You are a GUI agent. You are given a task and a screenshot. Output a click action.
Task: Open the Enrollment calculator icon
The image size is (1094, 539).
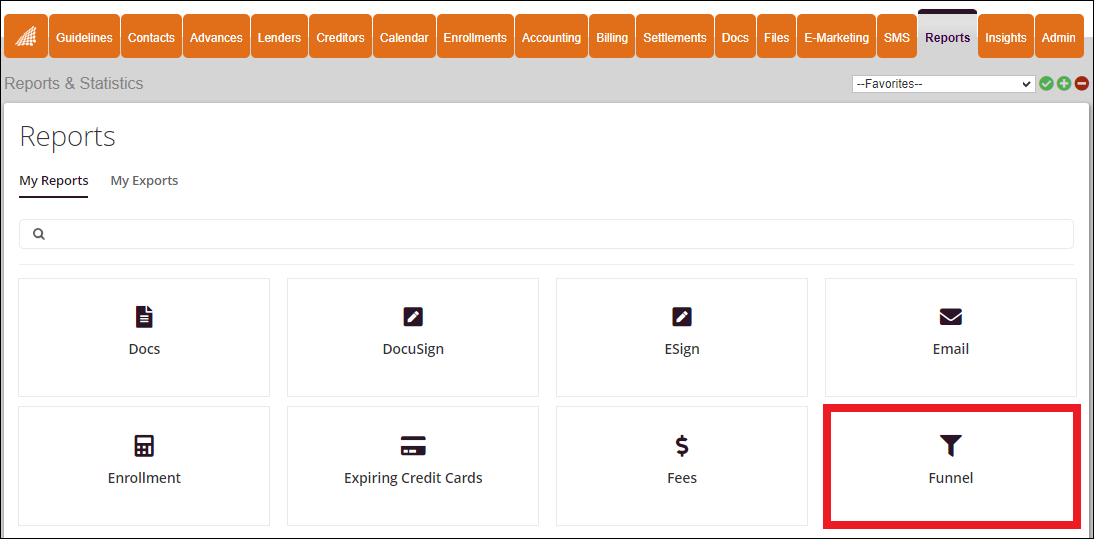pyautogui.click(x=144, y=446)
